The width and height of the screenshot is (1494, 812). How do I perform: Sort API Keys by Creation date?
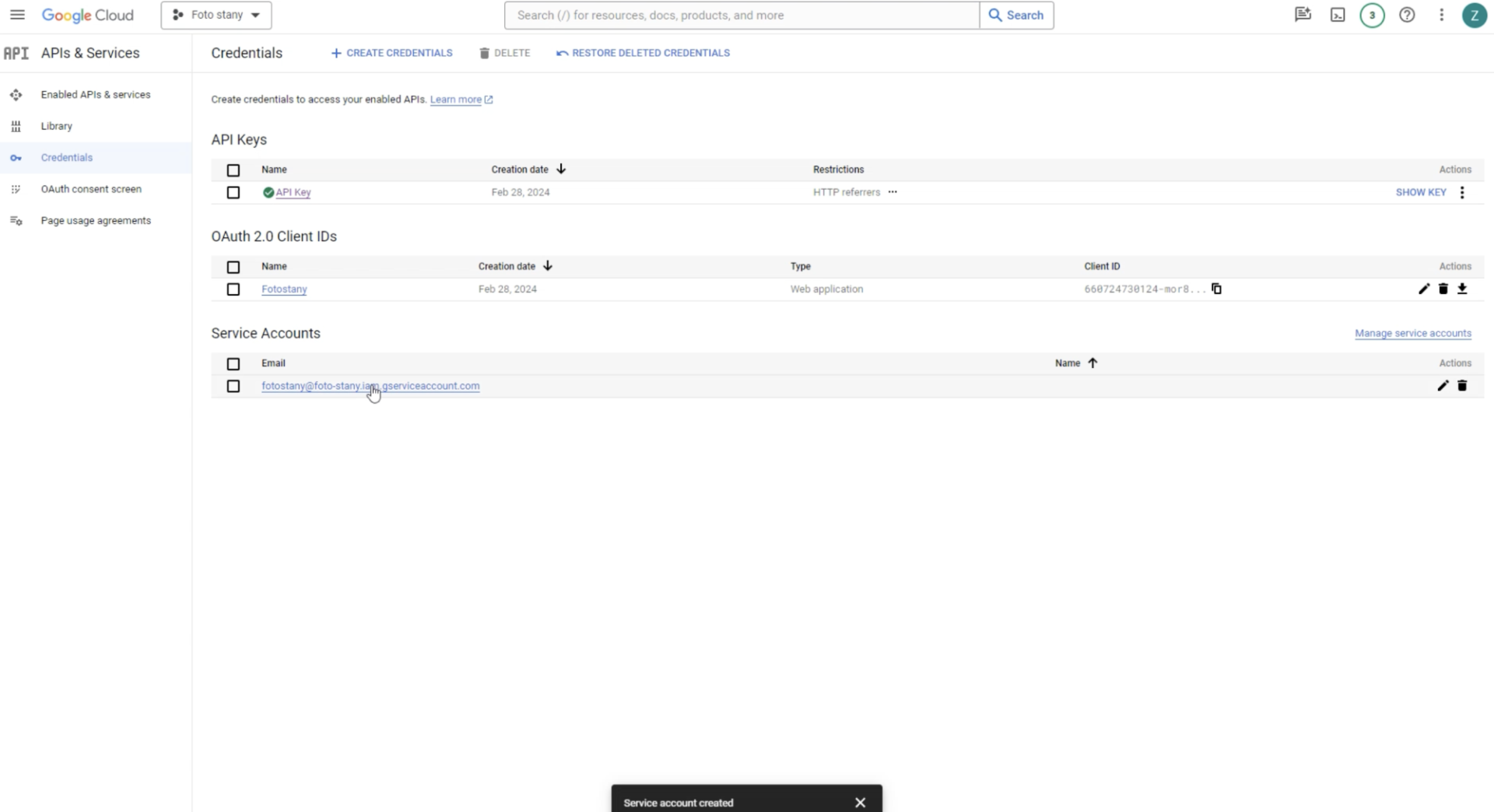point(528,170)
